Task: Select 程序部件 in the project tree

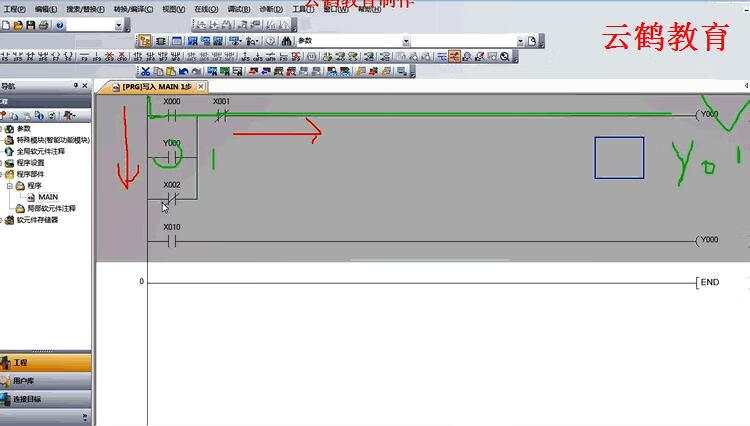Action: pyautogui.click(x=30, y=174)
